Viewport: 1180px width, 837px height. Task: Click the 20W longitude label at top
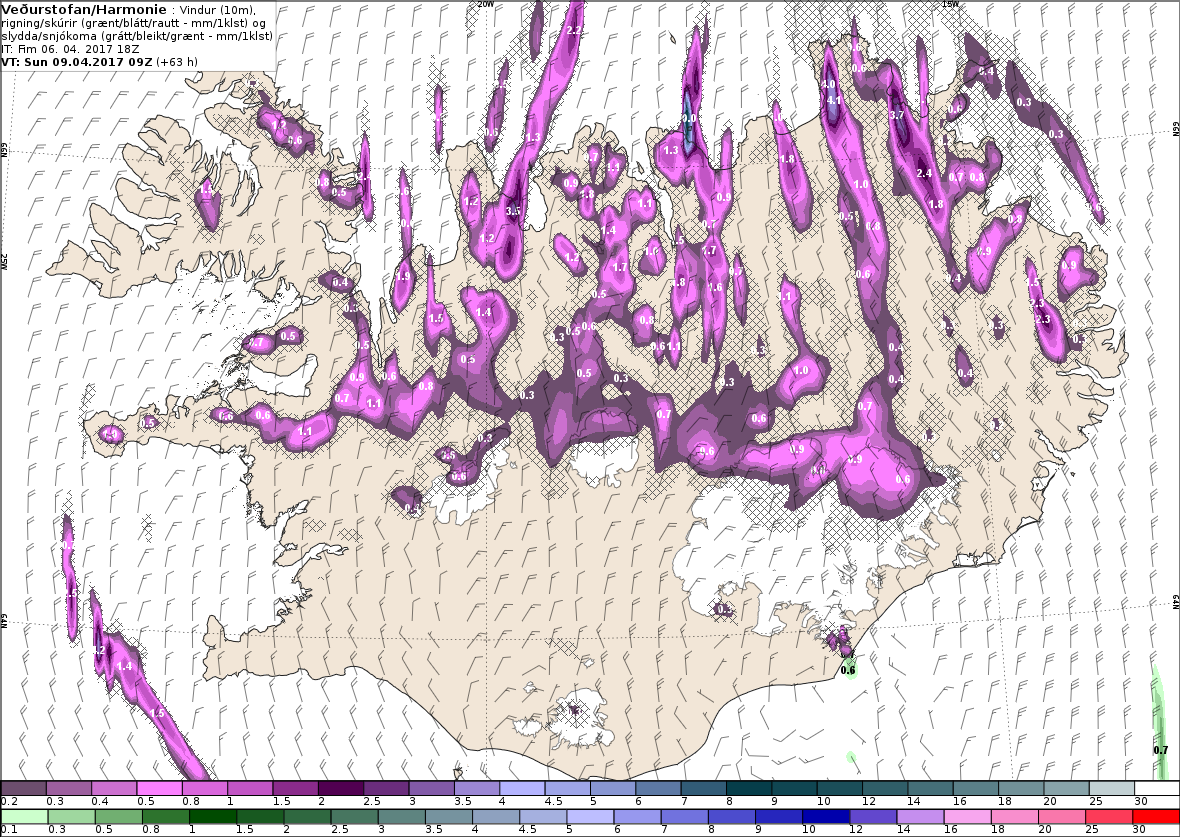point(485,4)
